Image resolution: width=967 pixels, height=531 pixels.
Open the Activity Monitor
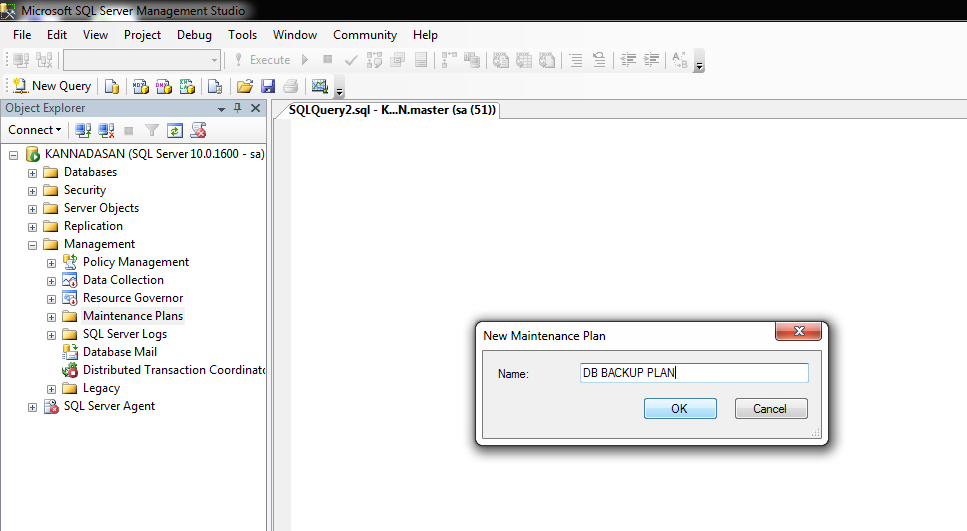[x=319, y=86]
